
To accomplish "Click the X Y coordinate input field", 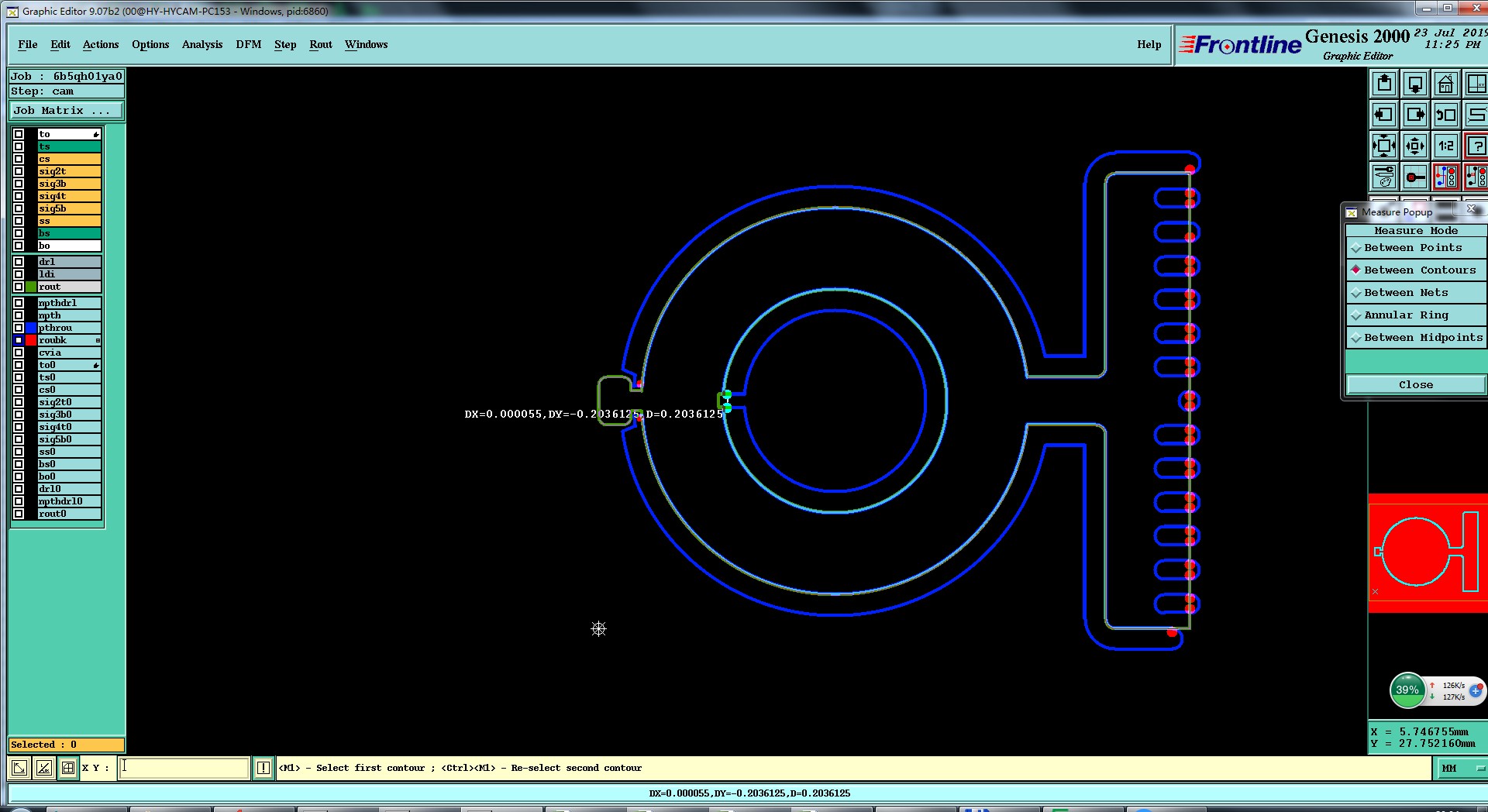I will [184, 768].
